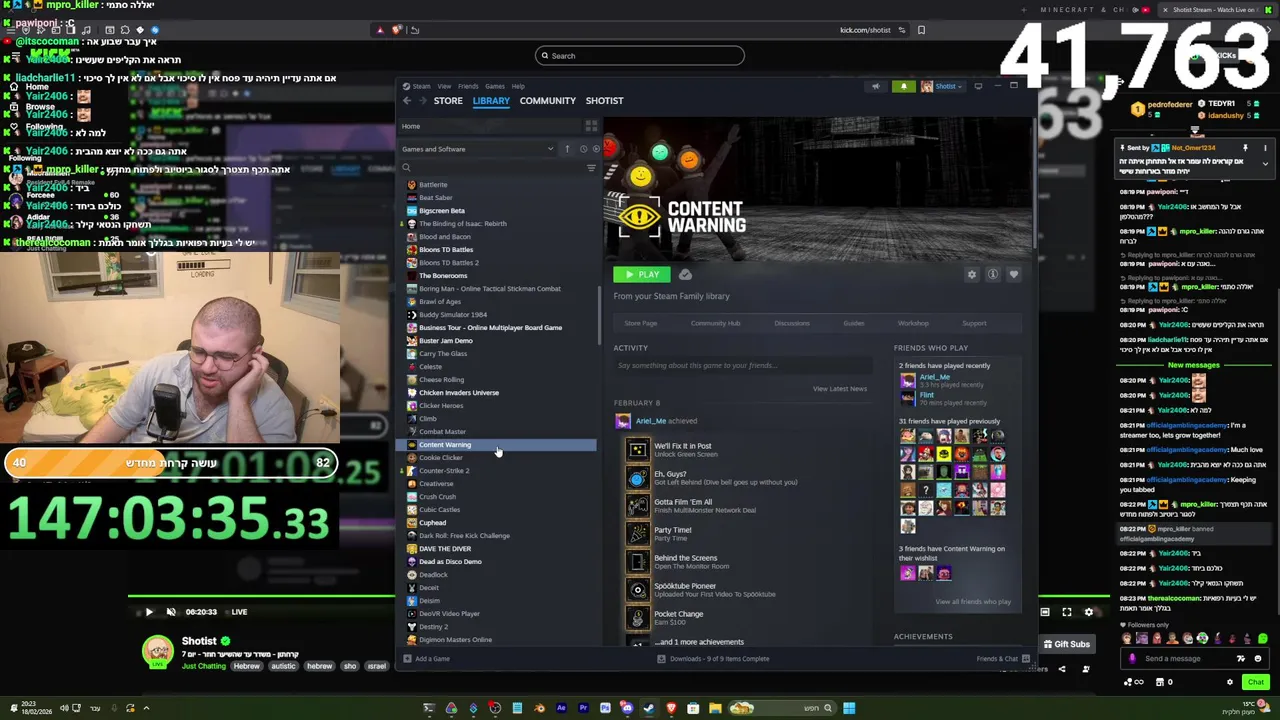Select Cookie Clicker in the library list
This screenshot has width=1280, height=720.
tap(440, 457)
